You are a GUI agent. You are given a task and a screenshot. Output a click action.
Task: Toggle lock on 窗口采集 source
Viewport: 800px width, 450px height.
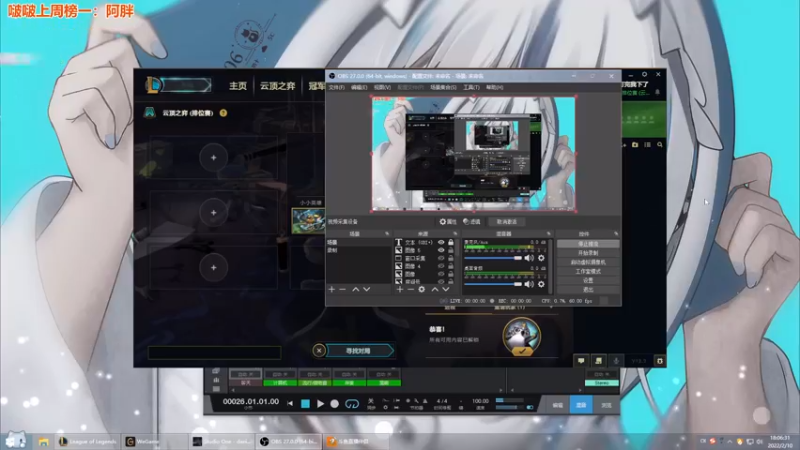pyautogui.click(x=451, y=258)
